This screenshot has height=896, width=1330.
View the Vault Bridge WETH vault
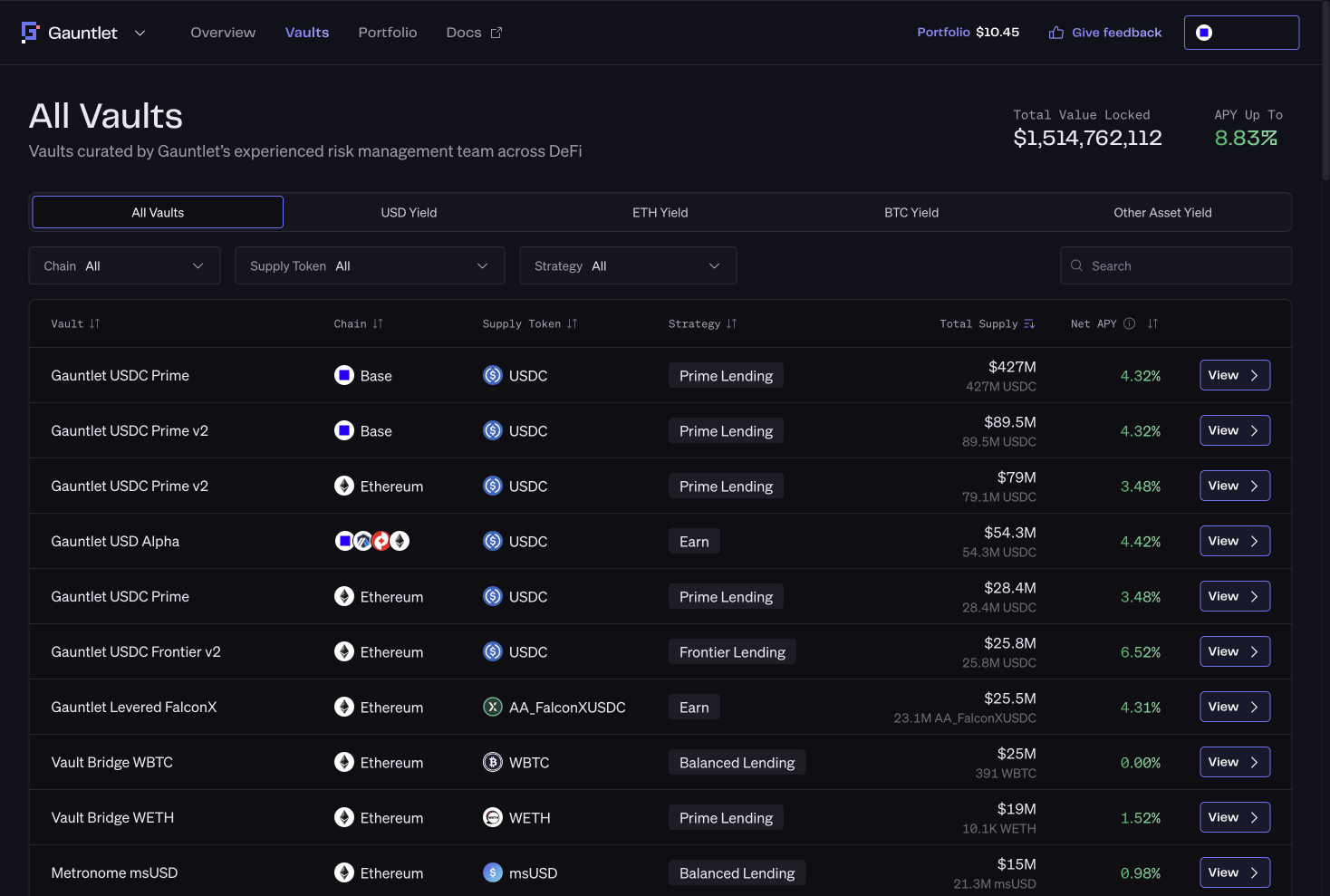[x=1235, y=817]
